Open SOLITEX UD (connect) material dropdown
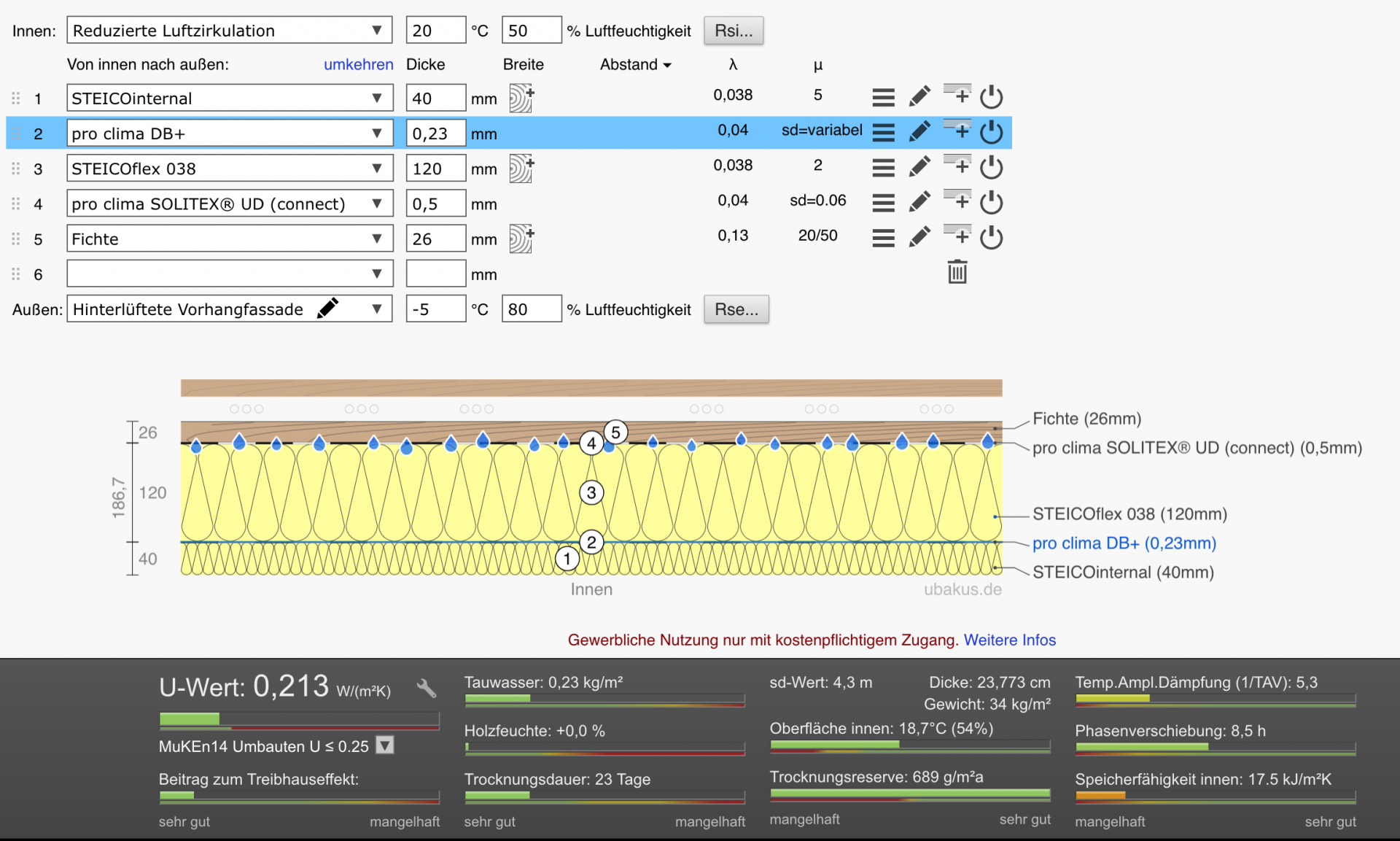Viewport: 1400px width, 841px height. coord(229,204)
